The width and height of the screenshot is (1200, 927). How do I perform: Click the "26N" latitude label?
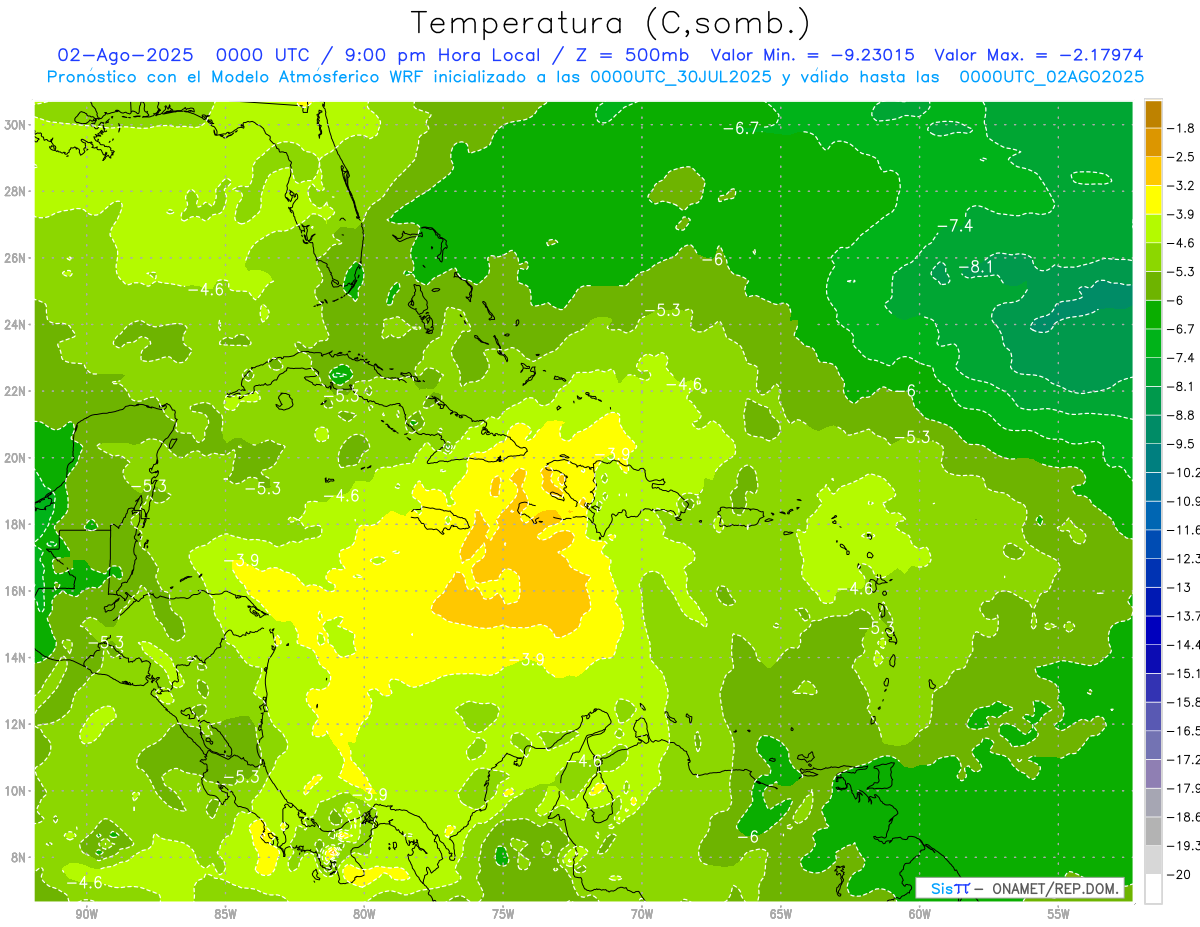(15, 258)
